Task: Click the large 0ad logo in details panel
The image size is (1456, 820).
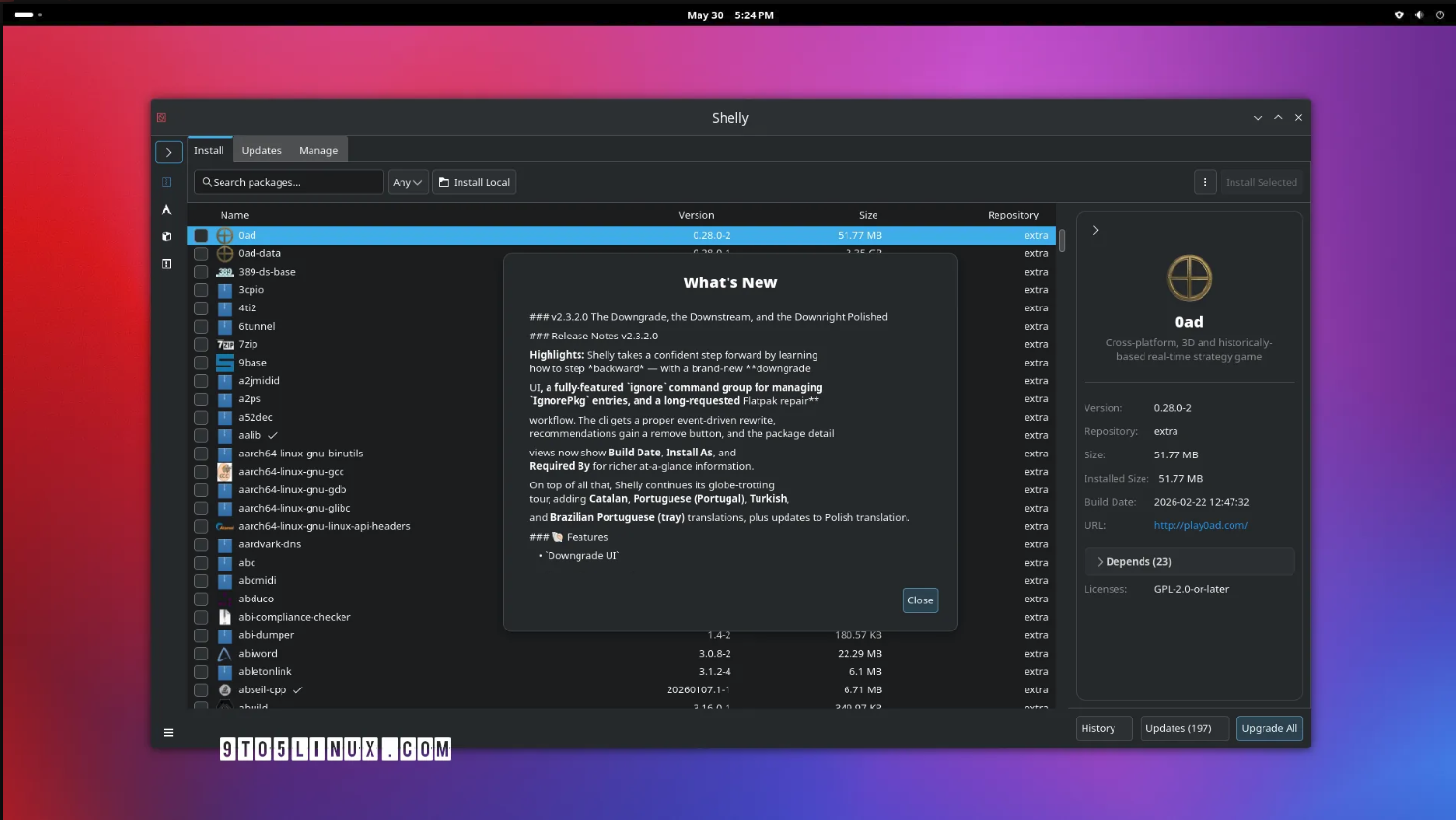Action: tap(1189, 278)
